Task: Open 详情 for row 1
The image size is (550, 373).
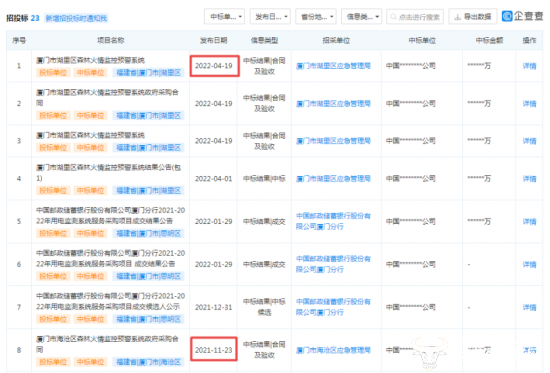Action: pos(529,66)
